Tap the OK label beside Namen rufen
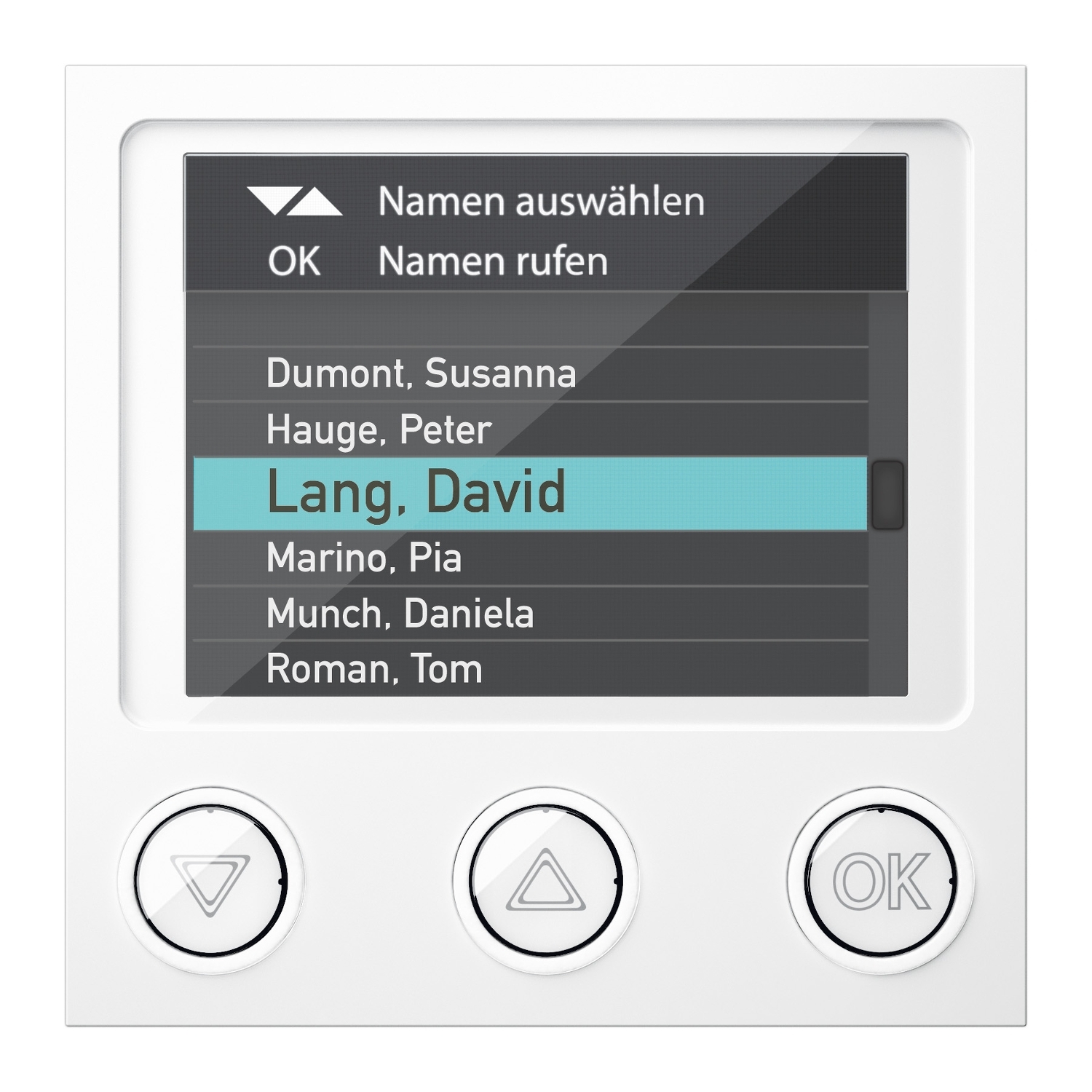1092x1092 pixels. [294, 261]
